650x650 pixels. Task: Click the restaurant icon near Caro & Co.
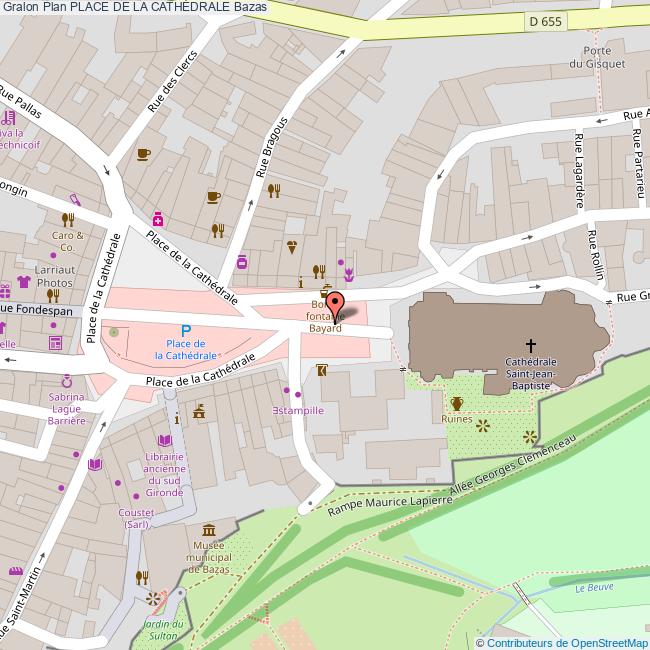coord(68,219)
